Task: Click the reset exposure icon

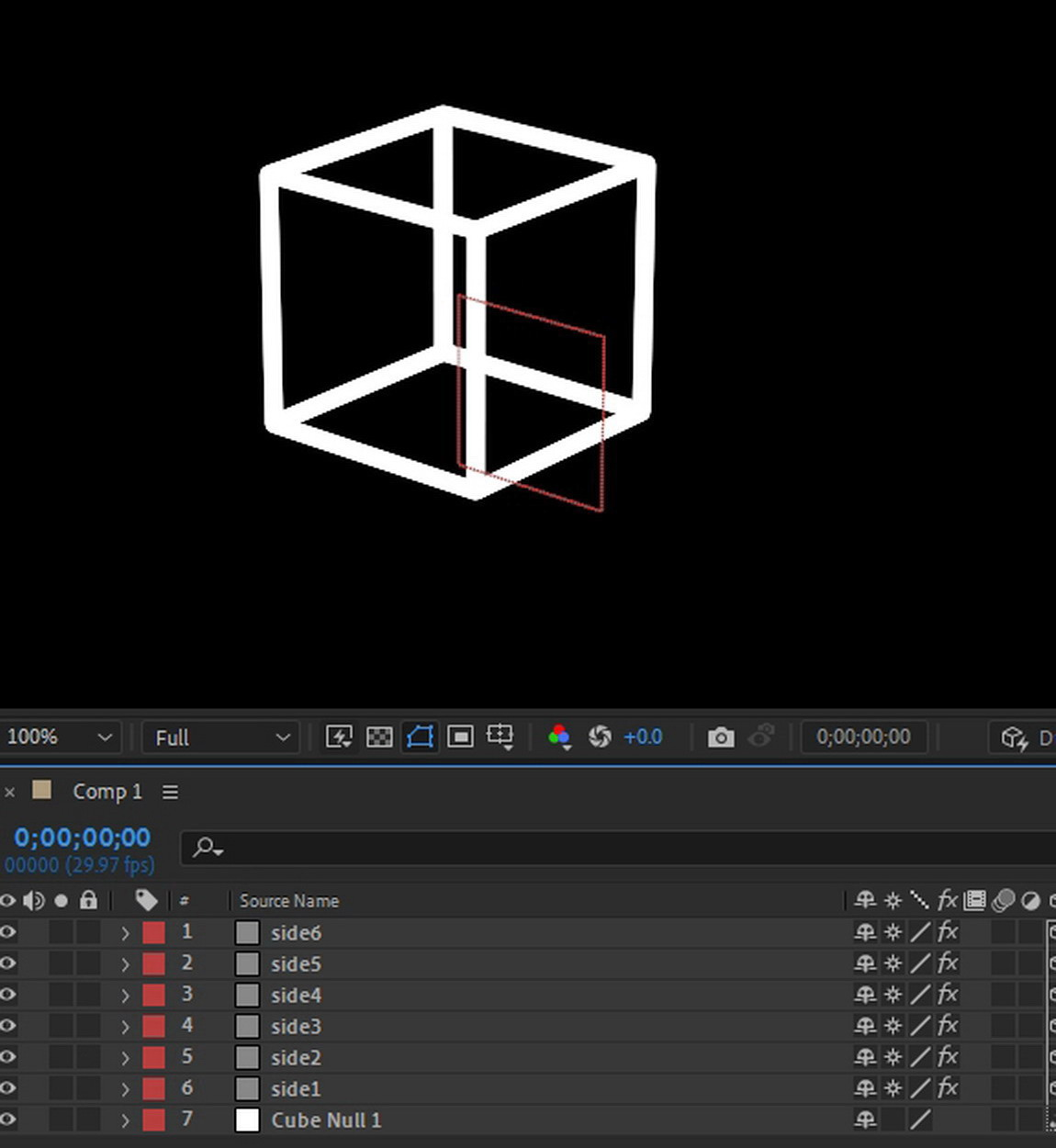Action: tap(600, 737)
